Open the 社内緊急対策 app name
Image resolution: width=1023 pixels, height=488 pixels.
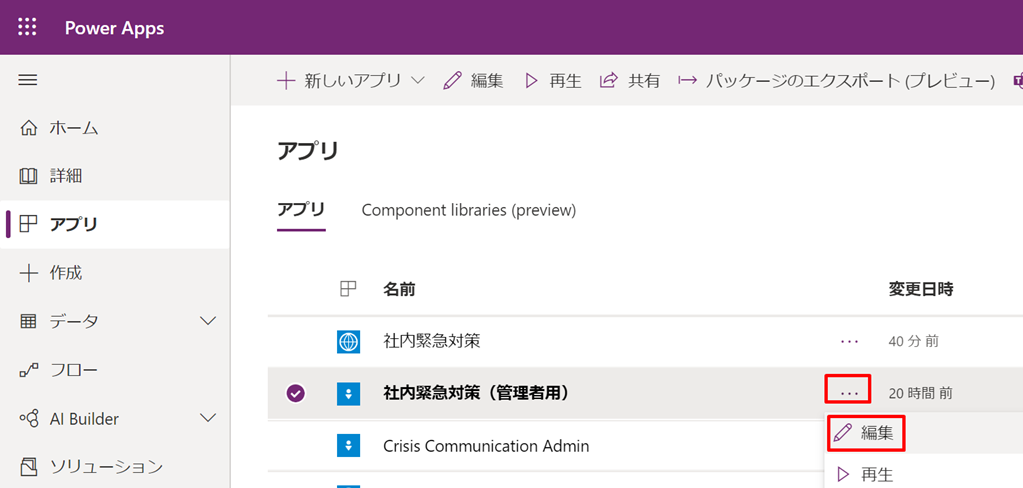[432, 341]
